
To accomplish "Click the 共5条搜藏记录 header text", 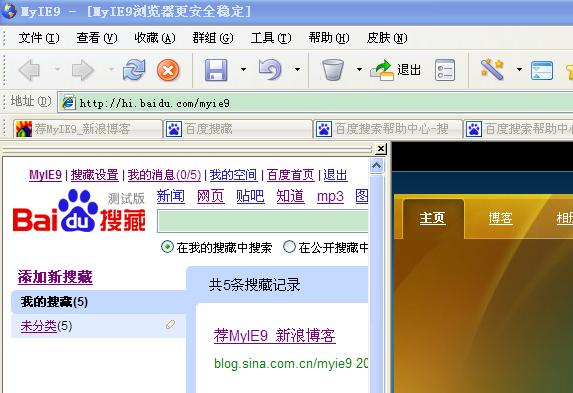I will click(x=254, y=285).
